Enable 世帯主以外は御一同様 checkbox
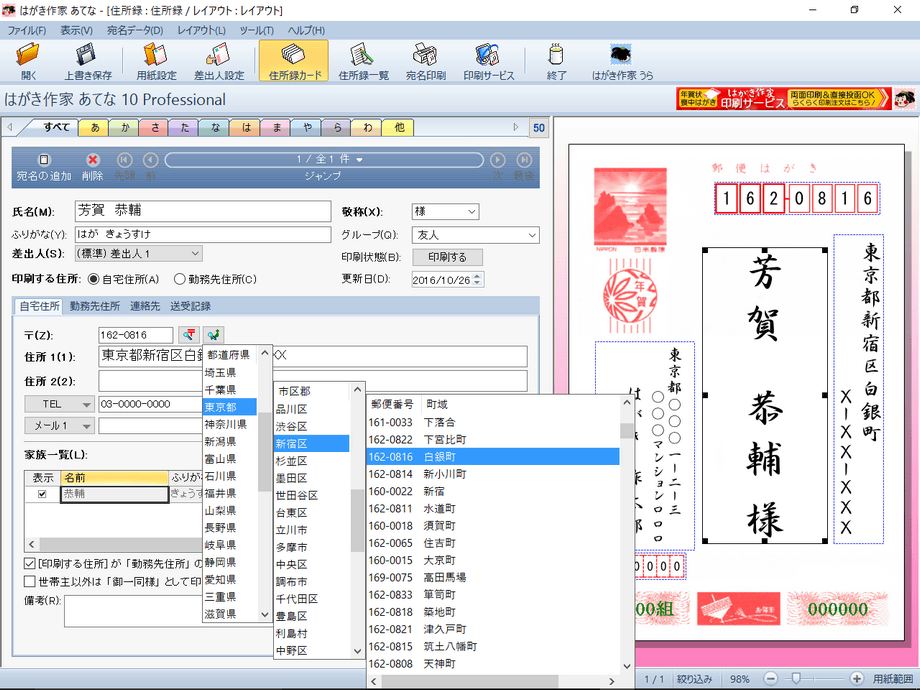920x690 pixels. 29,581
